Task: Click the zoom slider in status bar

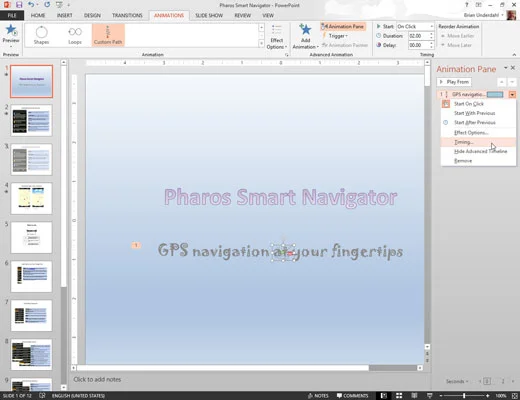Action: 464,396
